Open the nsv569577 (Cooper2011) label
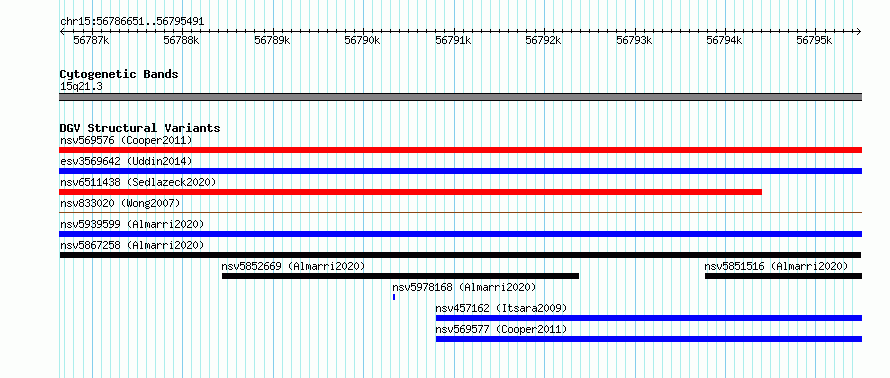 pyautogui.click(x=501, y=329)
